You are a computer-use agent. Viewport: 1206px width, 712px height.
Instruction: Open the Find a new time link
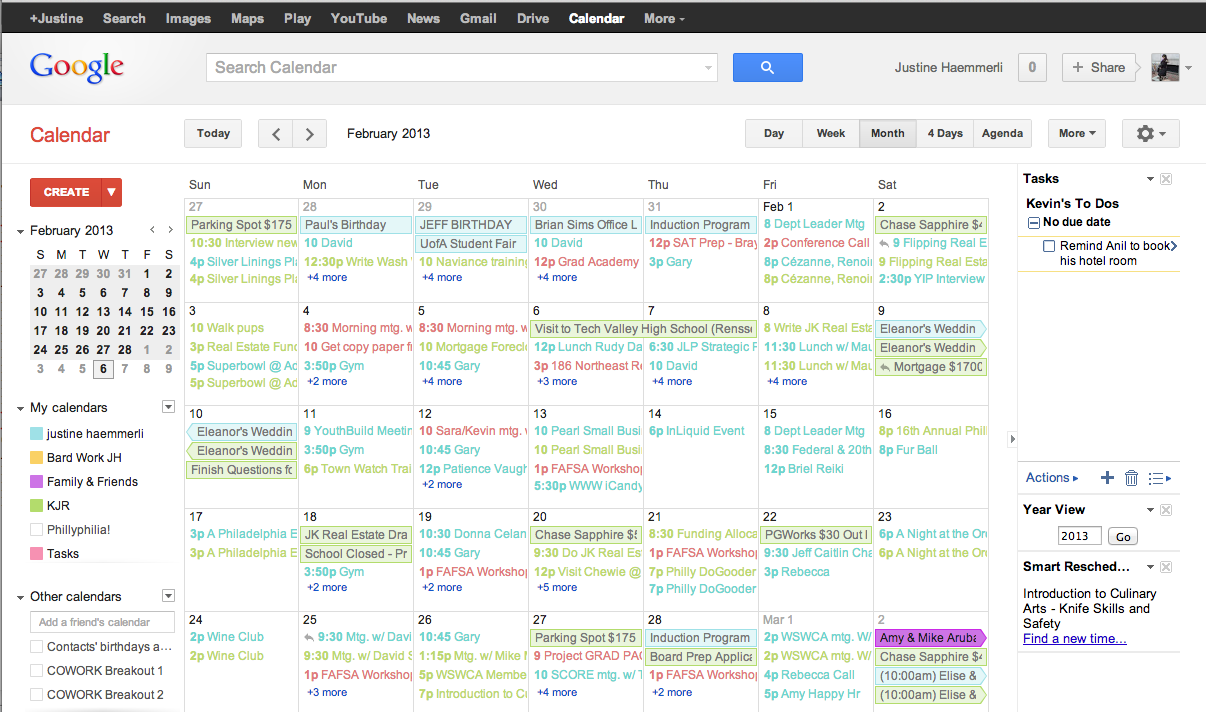click(1074, 639)
